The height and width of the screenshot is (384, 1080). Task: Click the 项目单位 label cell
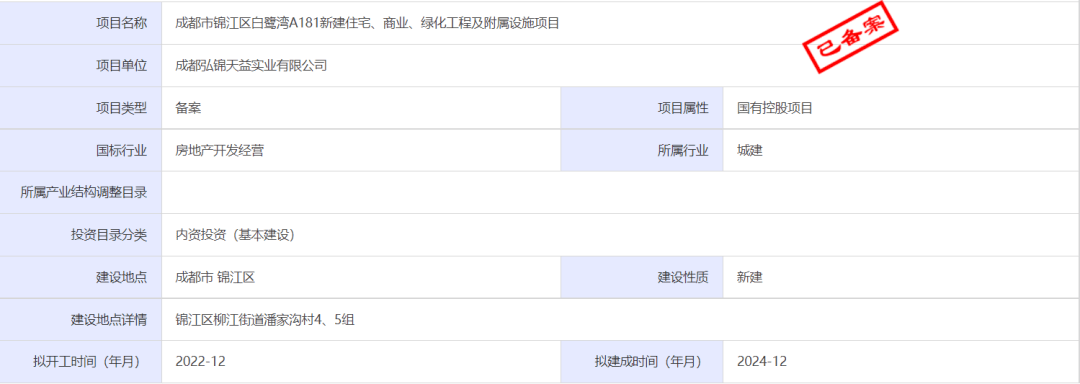pyautogui.click(x=81, y=66)
